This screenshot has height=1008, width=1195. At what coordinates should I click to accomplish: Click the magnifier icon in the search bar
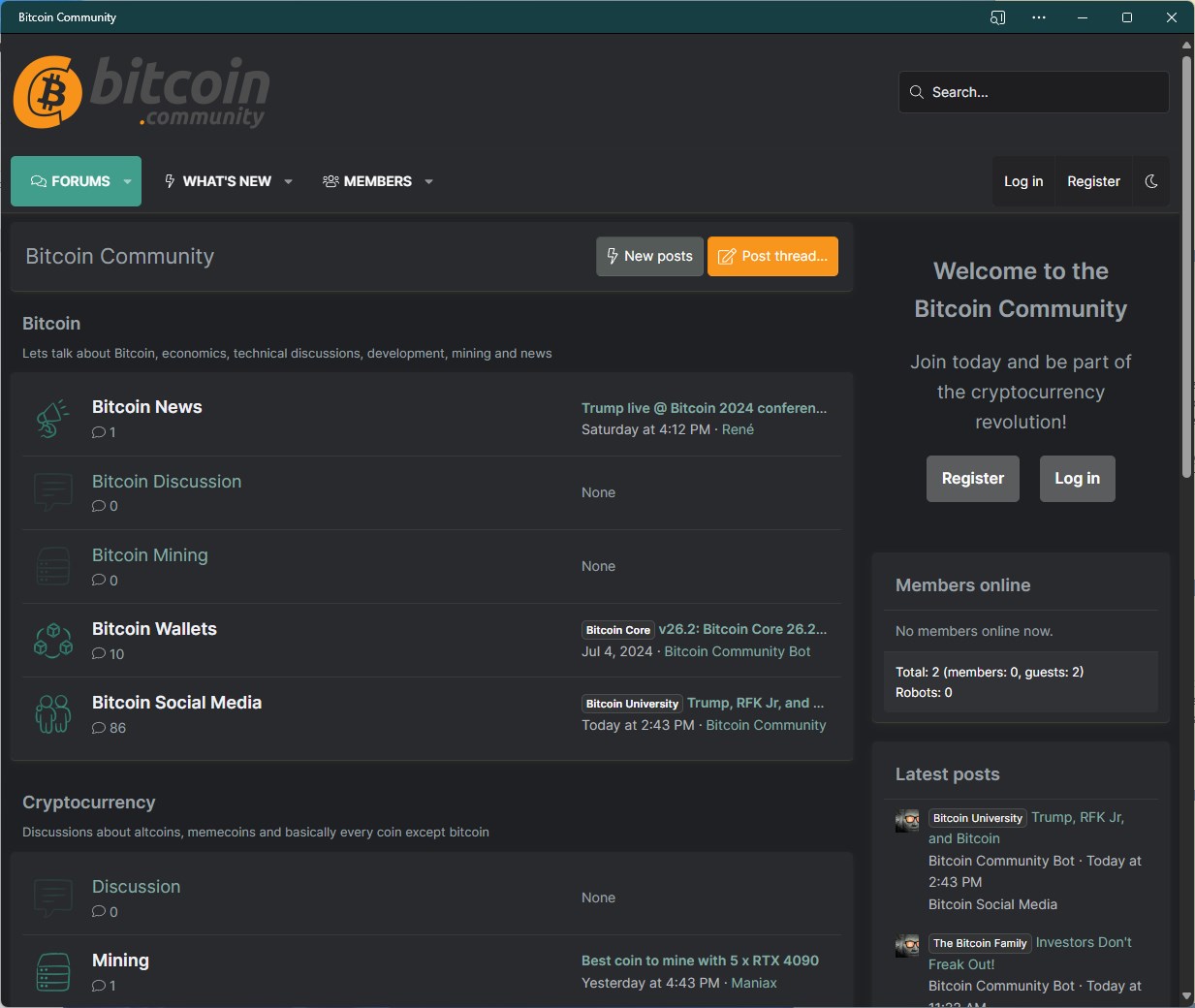click(917, 92)
